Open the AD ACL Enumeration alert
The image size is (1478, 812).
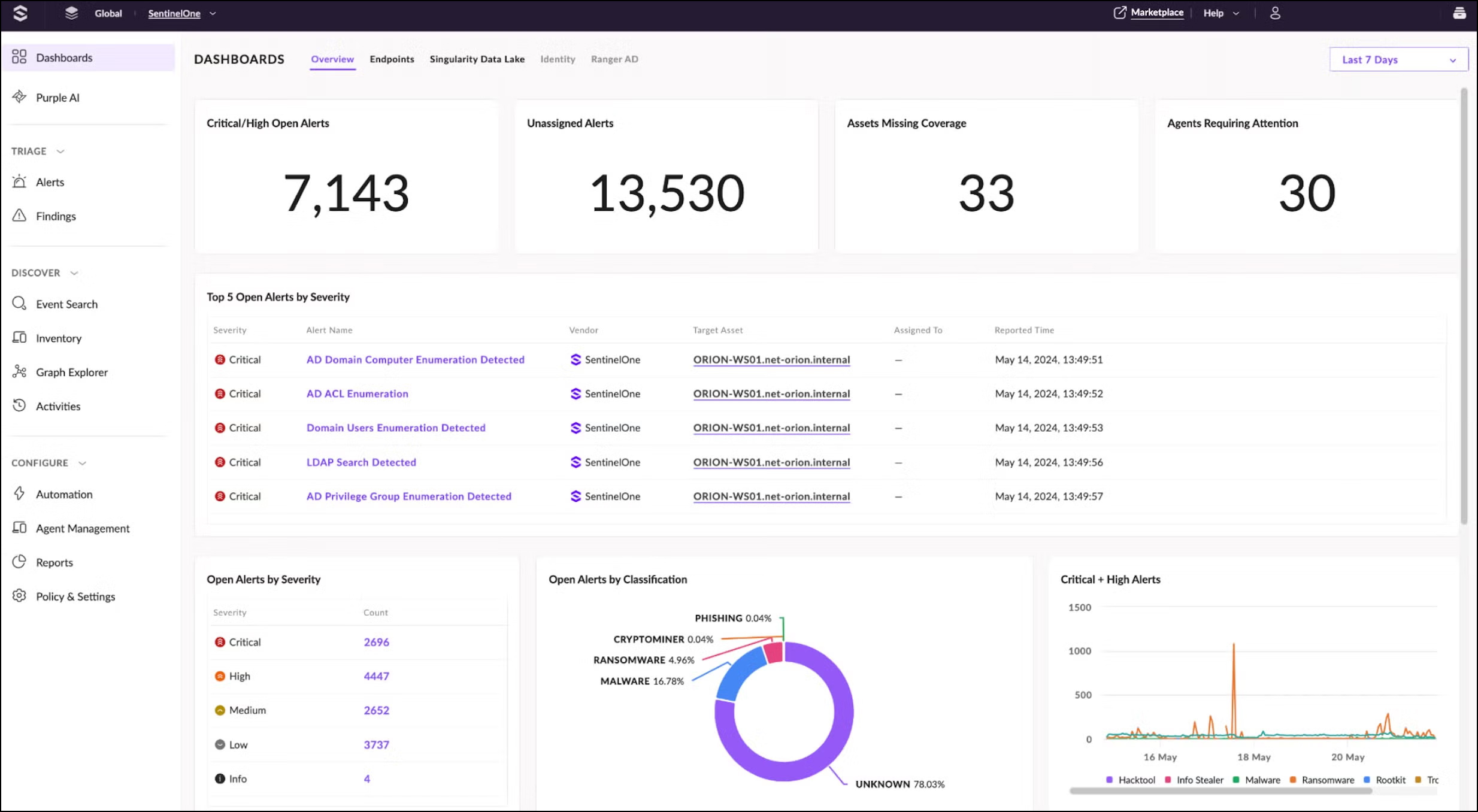[357, 393]
